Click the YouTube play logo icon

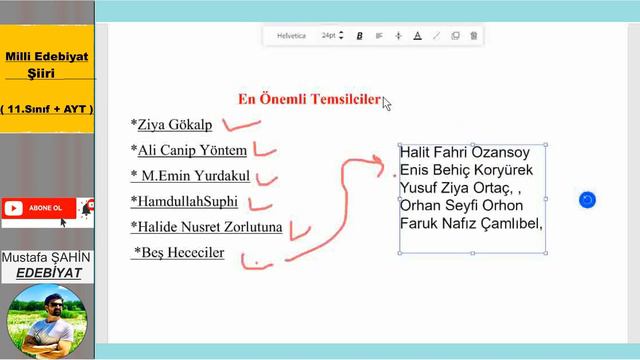(x=13, y=208)
